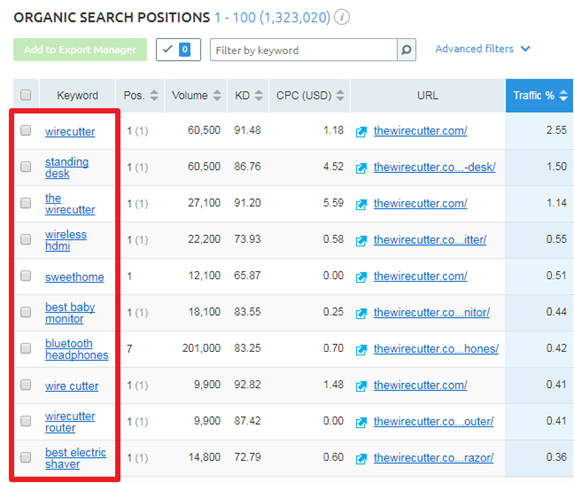
Task: Open the wire cutter keyword link
Action: tap(72, 386)
